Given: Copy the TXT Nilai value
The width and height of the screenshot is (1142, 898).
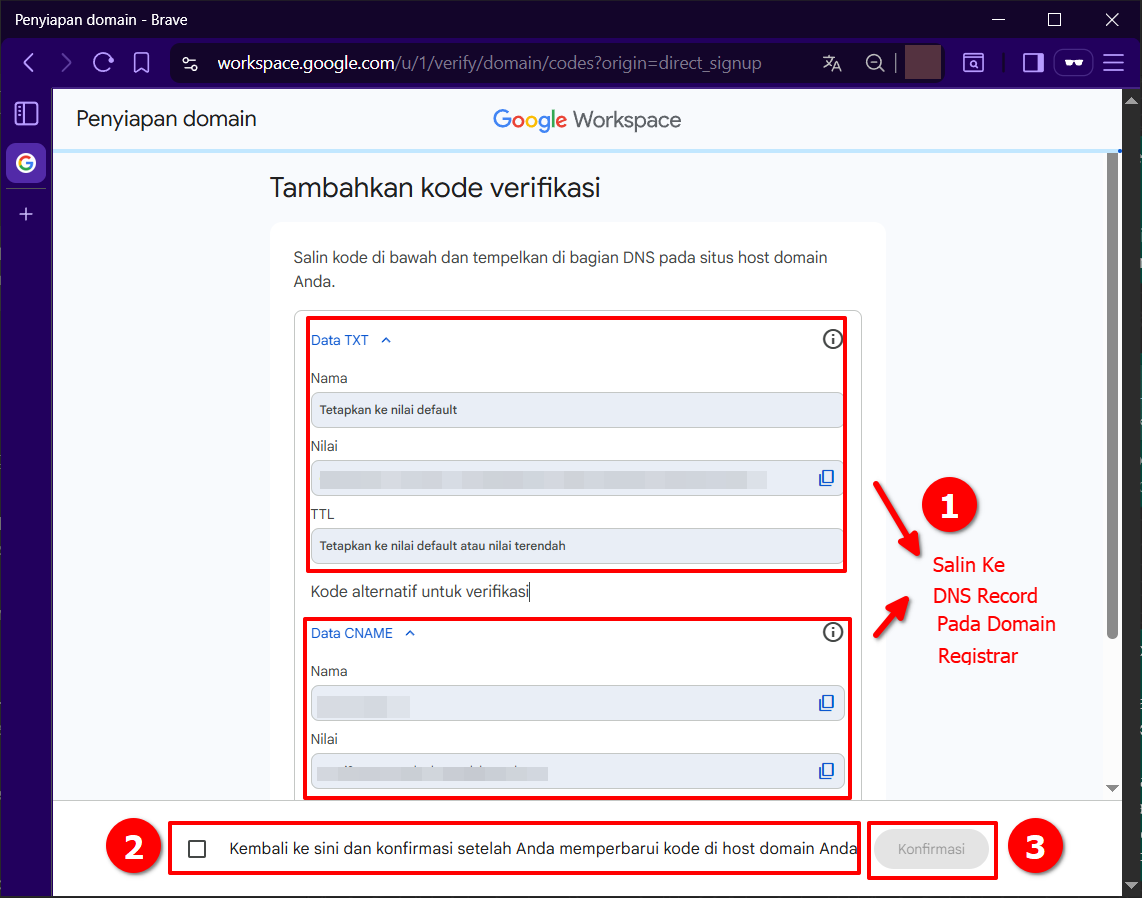Looking at the screenshot, I should tap(826, 478).
